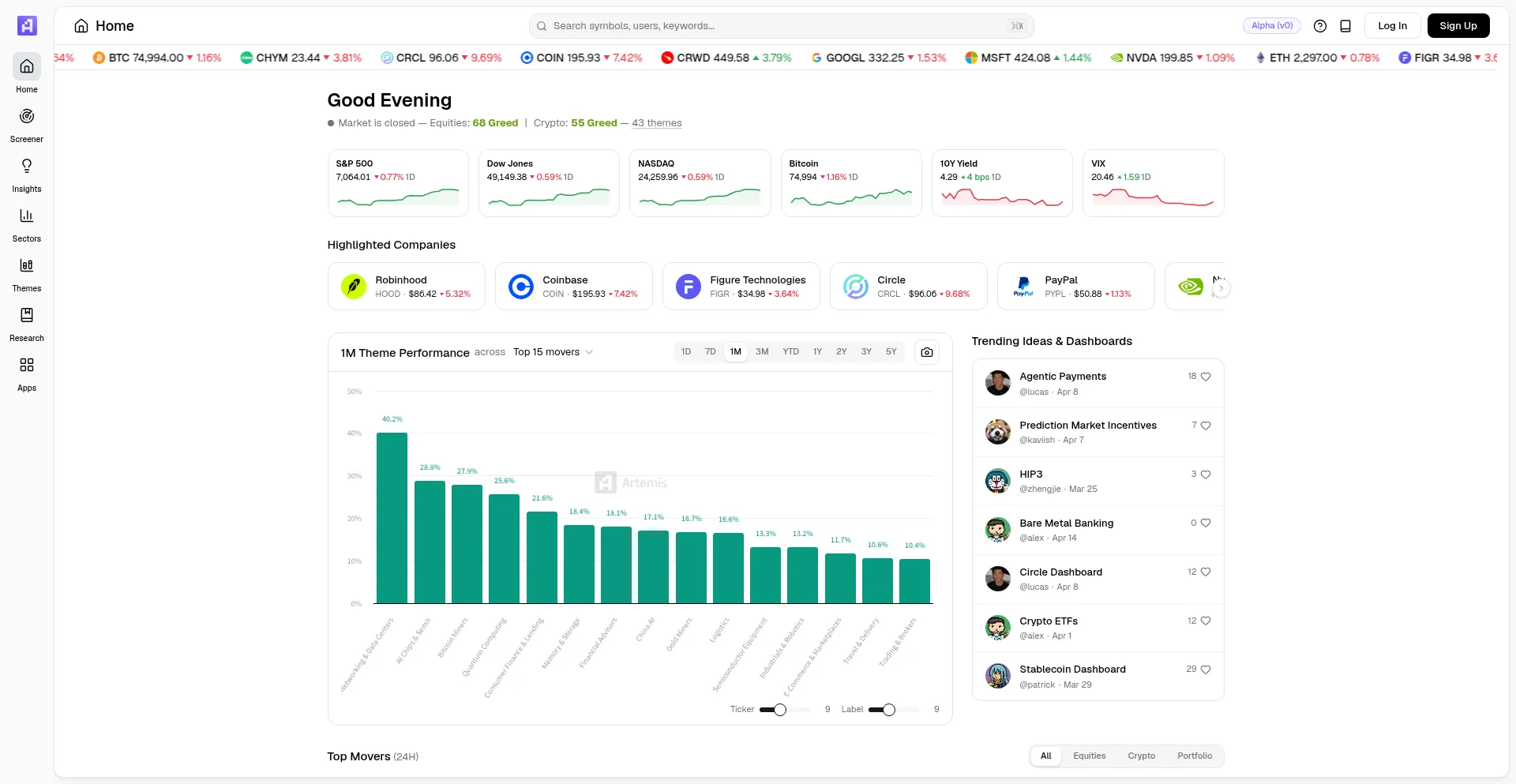Click the Alpha (v0) badge
The height and width of the screenshot is (784, 1516).
[x=1272, y=26]
